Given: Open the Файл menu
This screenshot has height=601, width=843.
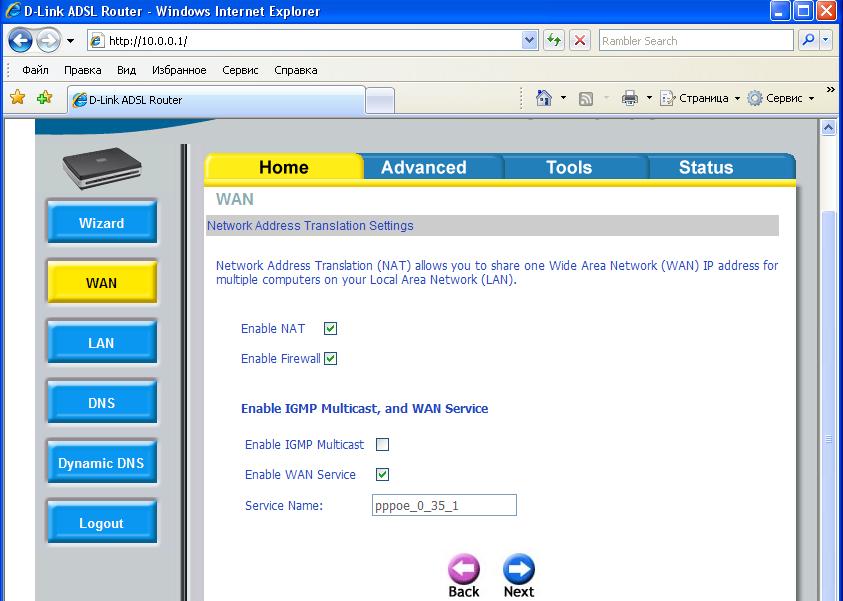Looking at the screenshot, I should (x=35, y=70).
